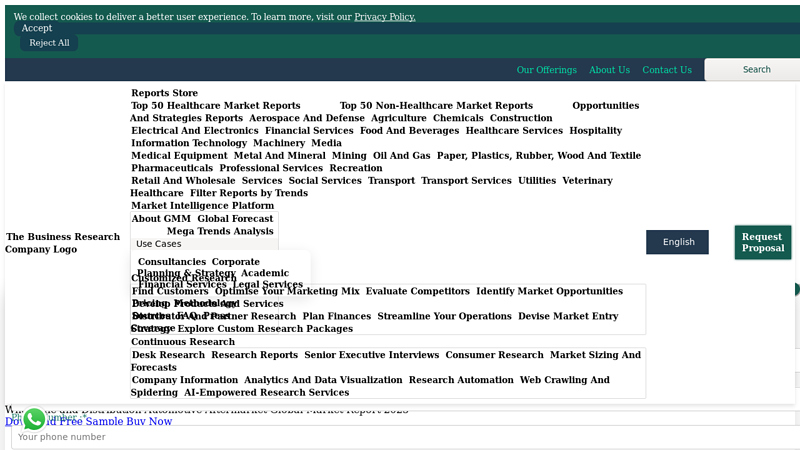Screen dimensions: 800x450
Task: Select the Reports Store menu entry
Action: pyautogui.click(x=164, y=93)
